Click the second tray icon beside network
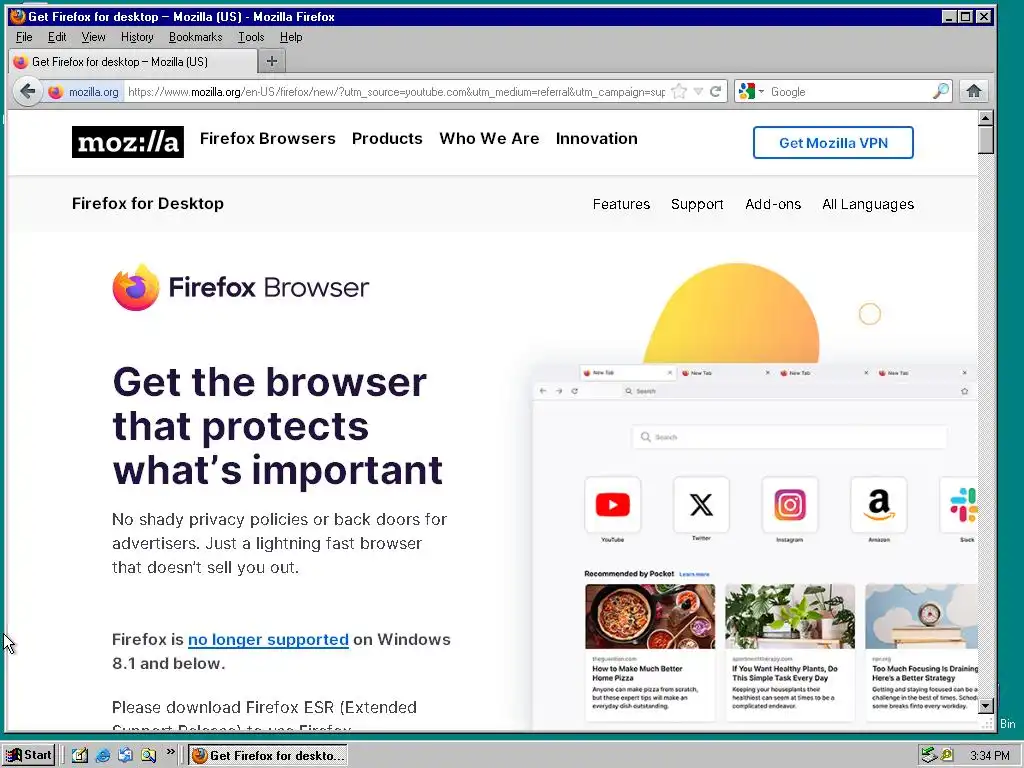 tap(946, 755)
